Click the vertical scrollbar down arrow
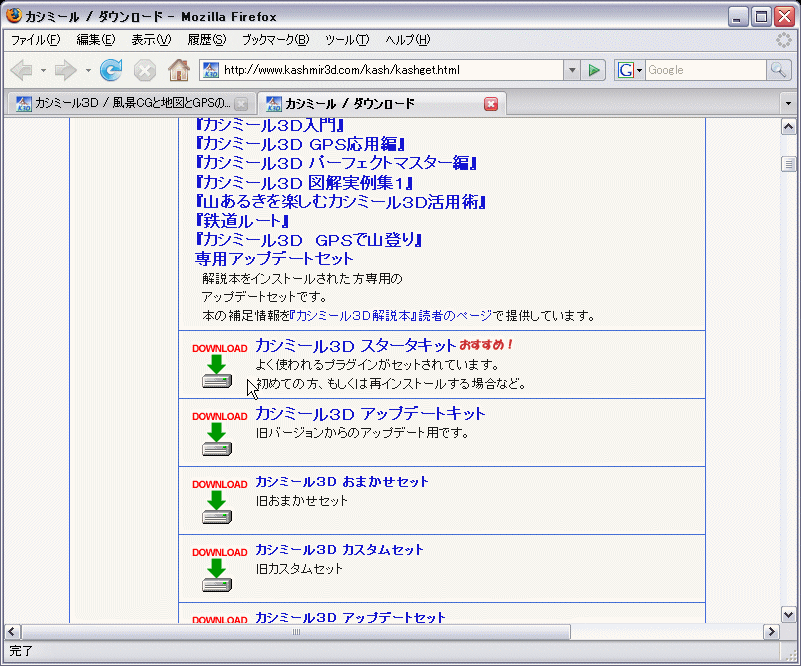801x666 pixels. [x=788, y=615]
